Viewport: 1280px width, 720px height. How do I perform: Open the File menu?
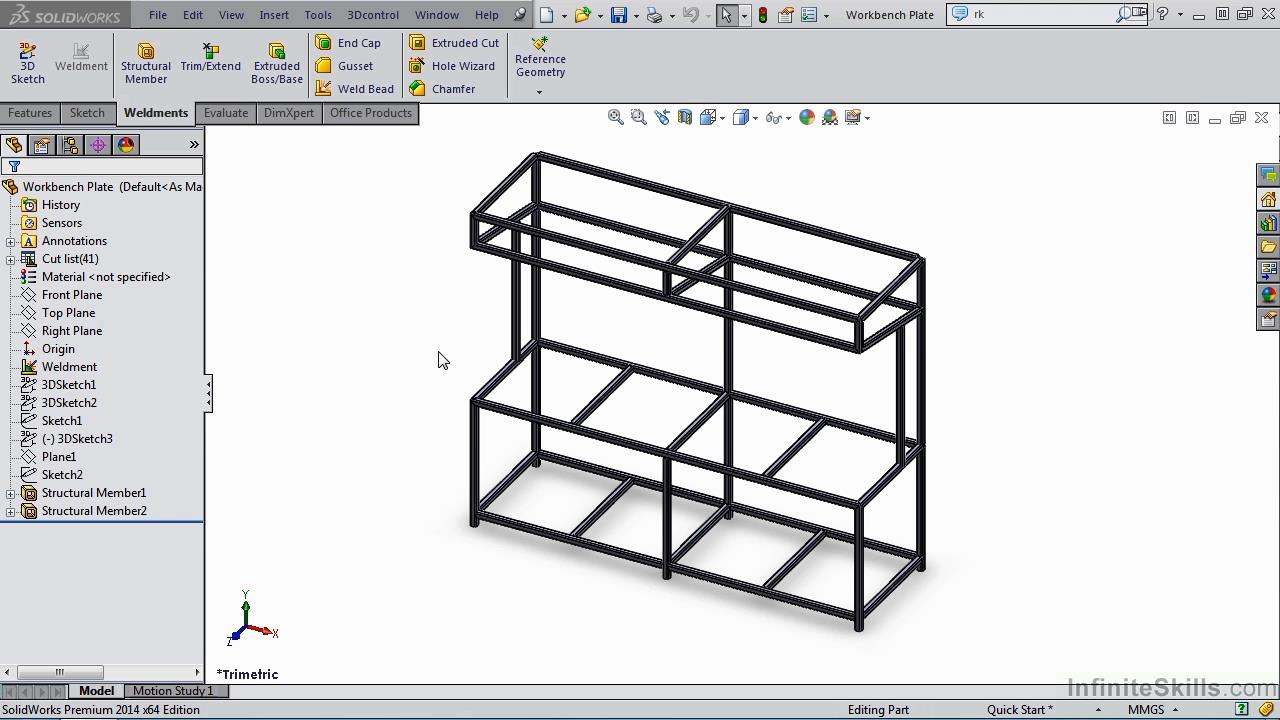pos(158,15)
